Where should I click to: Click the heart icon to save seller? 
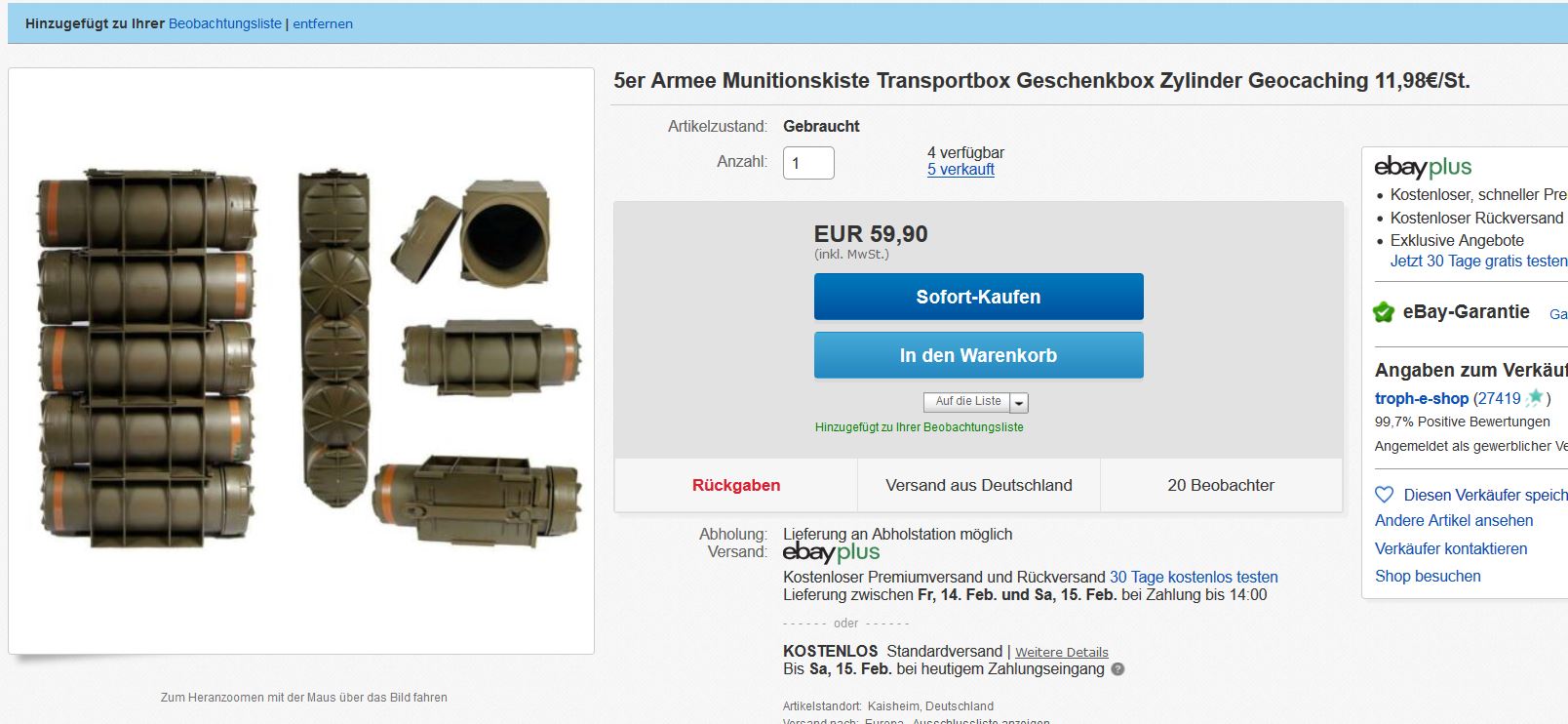click(1384, 495)
